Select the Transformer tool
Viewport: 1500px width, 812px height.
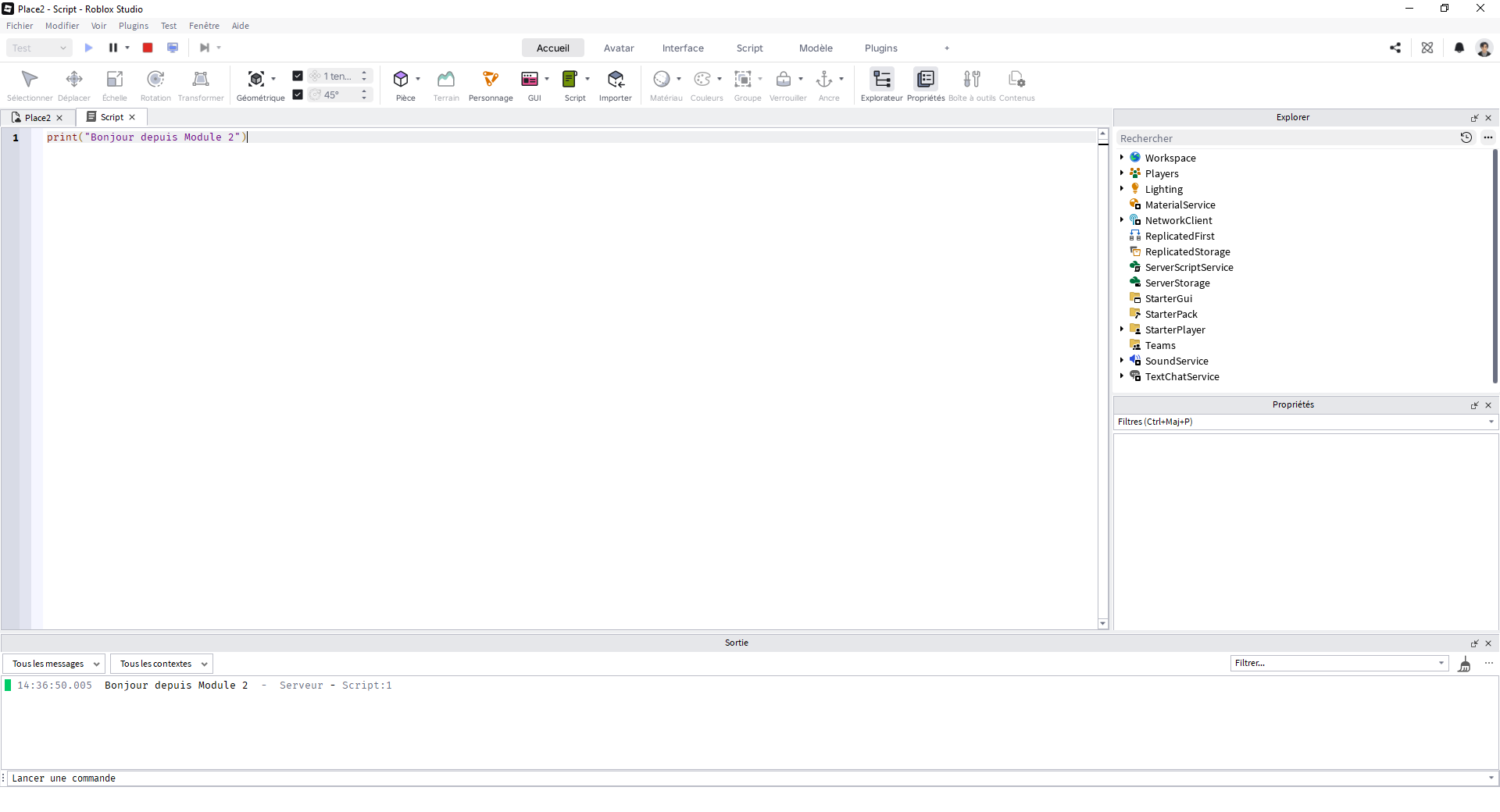[x=201, y=84]
